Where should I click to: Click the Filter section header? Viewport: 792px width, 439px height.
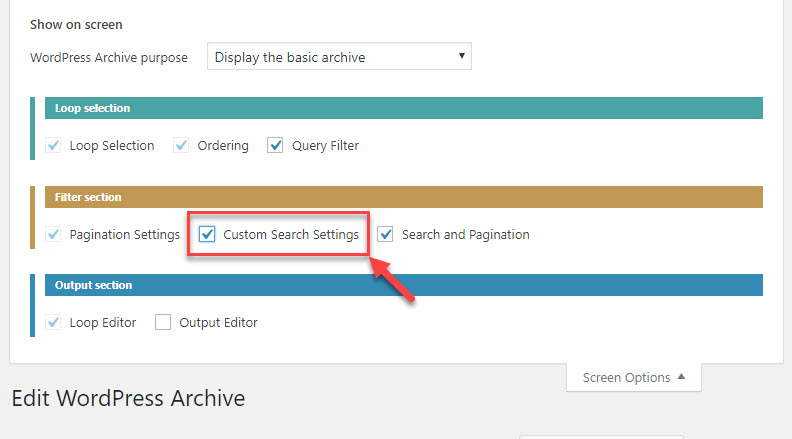point(404,197)
